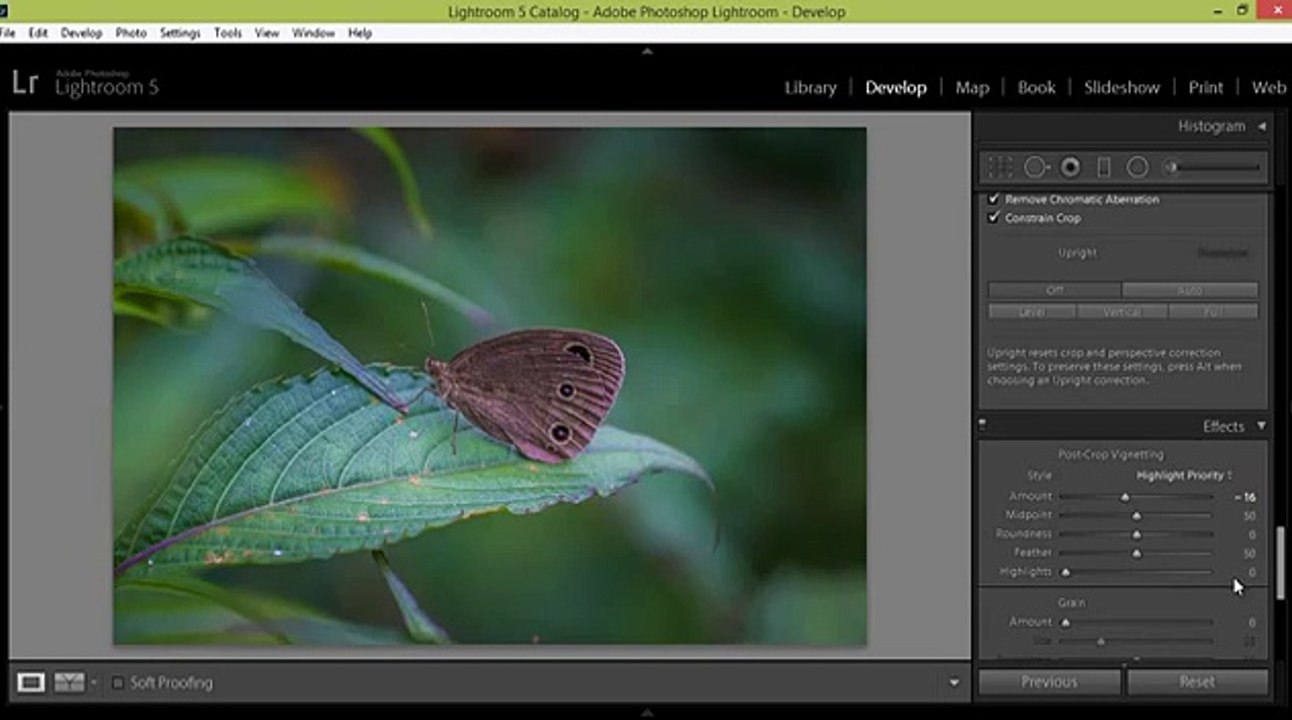Viewport: 1292px width, 720px height.
Task: Open Before/After view options dropdown arrow
Action: click(x=93, y=683)
